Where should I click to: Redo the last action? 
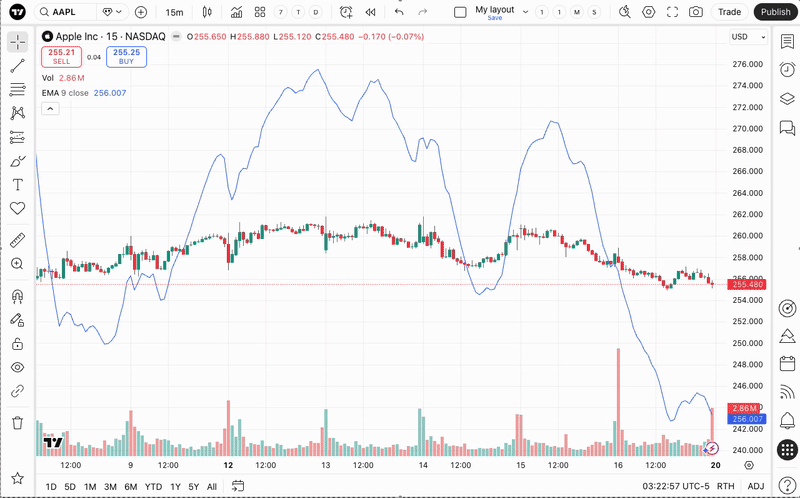click(x=422, y=12)
